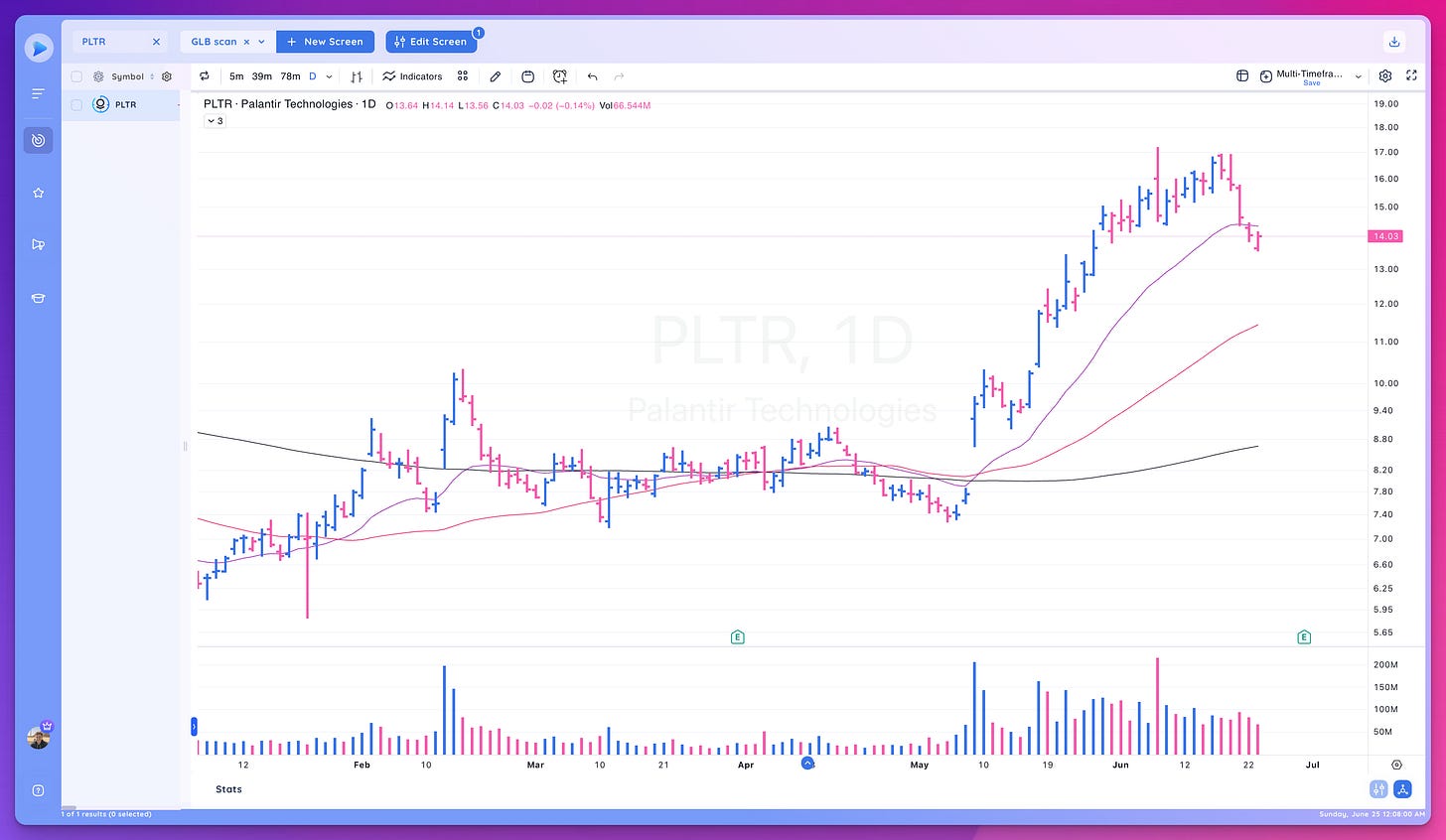Undo the last chart action
The image size is (1446, 840).
(593, 76)
